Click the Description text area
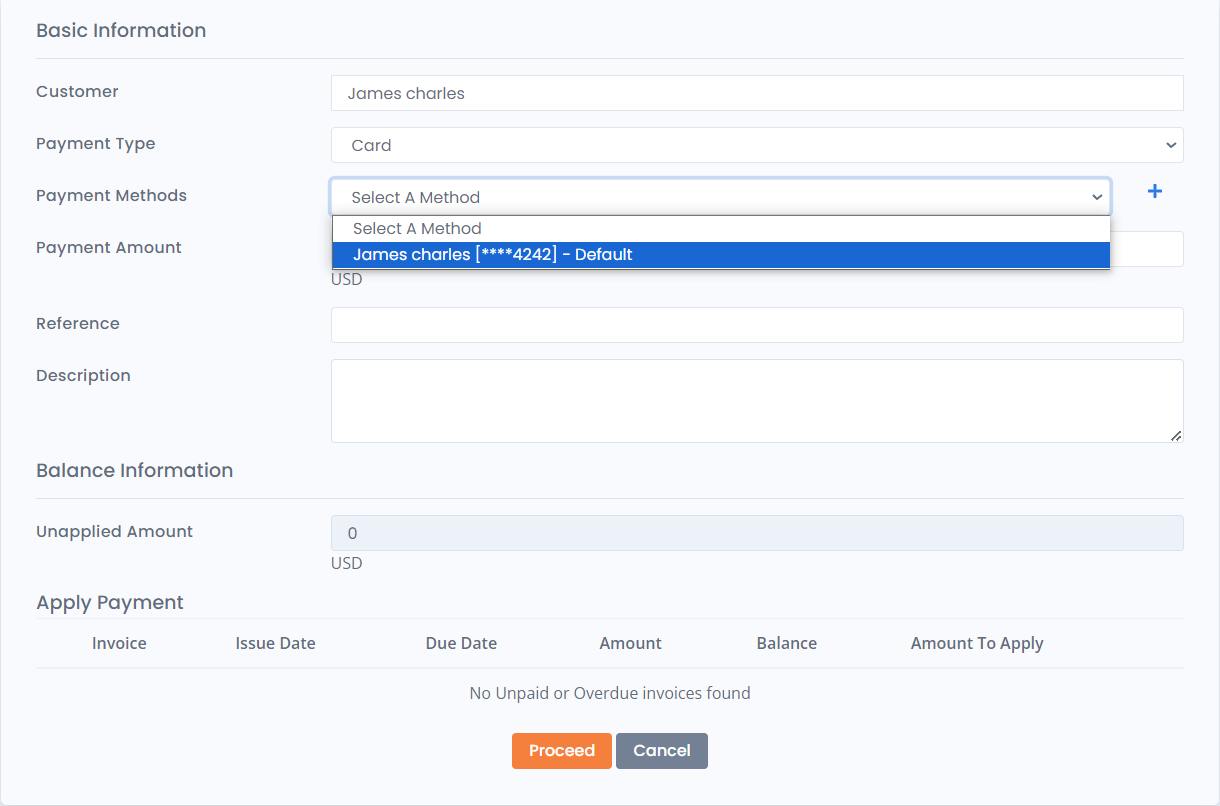This screenshot has width=1220, height=806. [x=757, y=400]
